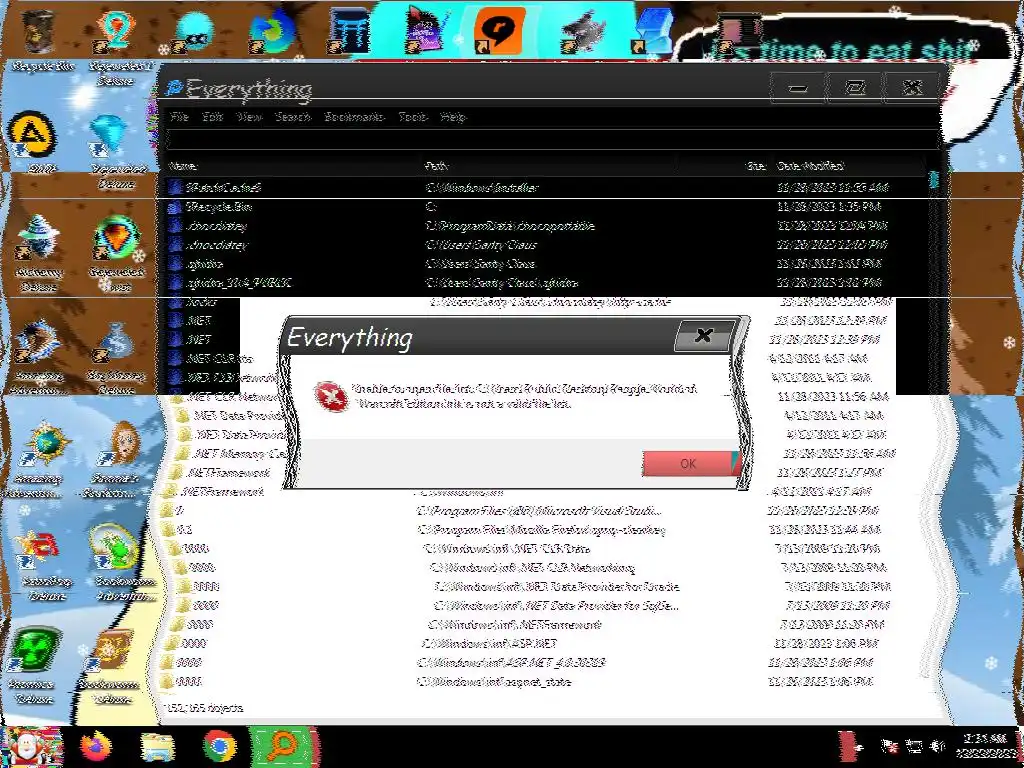Image resolution: width=1024 pixels, height=768 pixels.
Task: Click the Everything results vertical scrollbar thumb
Action: (x=934, y=179)
